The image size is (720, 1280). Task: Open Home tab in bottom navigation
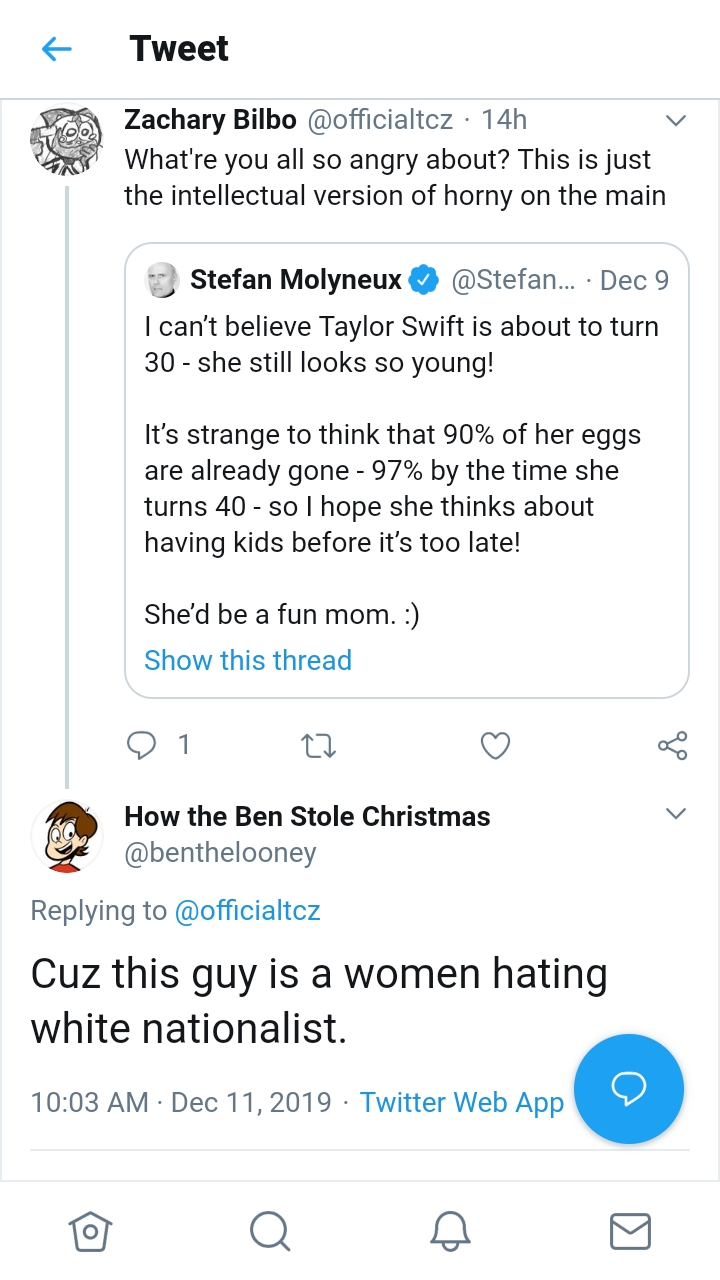click(x=89, y=1230)
